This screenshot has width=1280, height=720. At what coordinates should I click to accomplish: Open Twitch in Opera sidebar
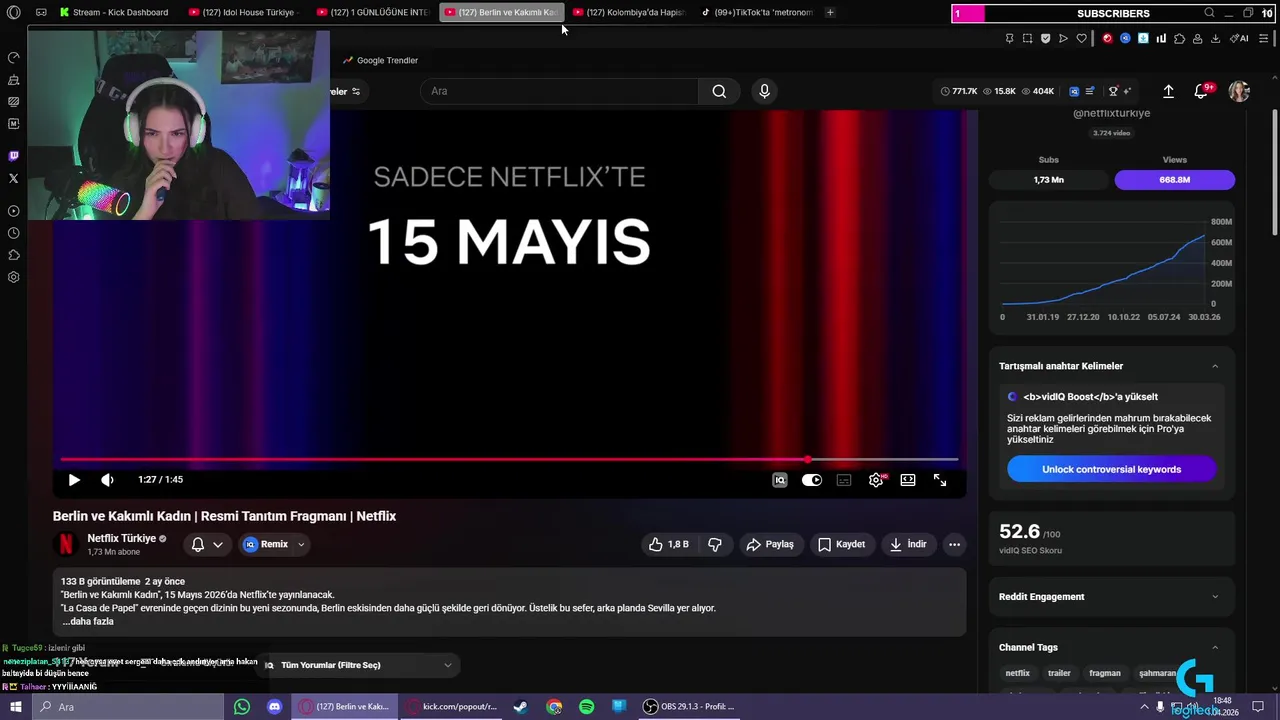(x=13, y=156)
